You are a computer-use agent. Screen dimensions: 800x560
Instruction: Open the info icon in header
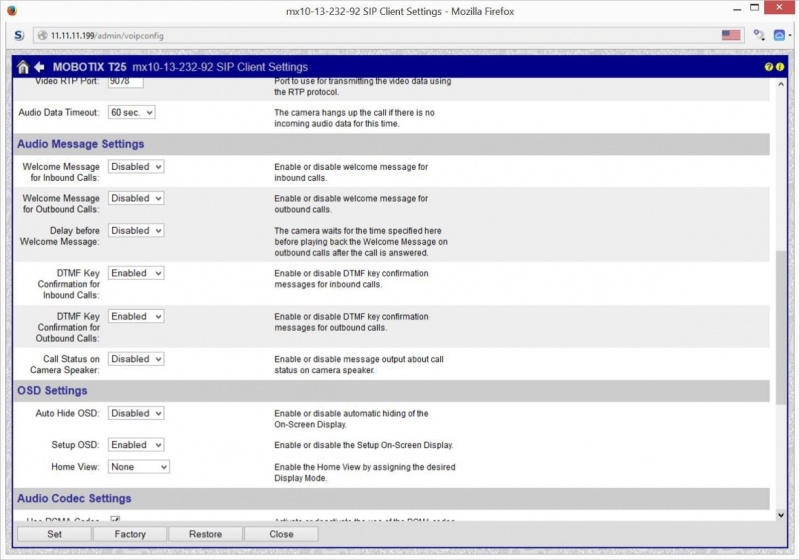pyautogui.click(x=780, y=67)
